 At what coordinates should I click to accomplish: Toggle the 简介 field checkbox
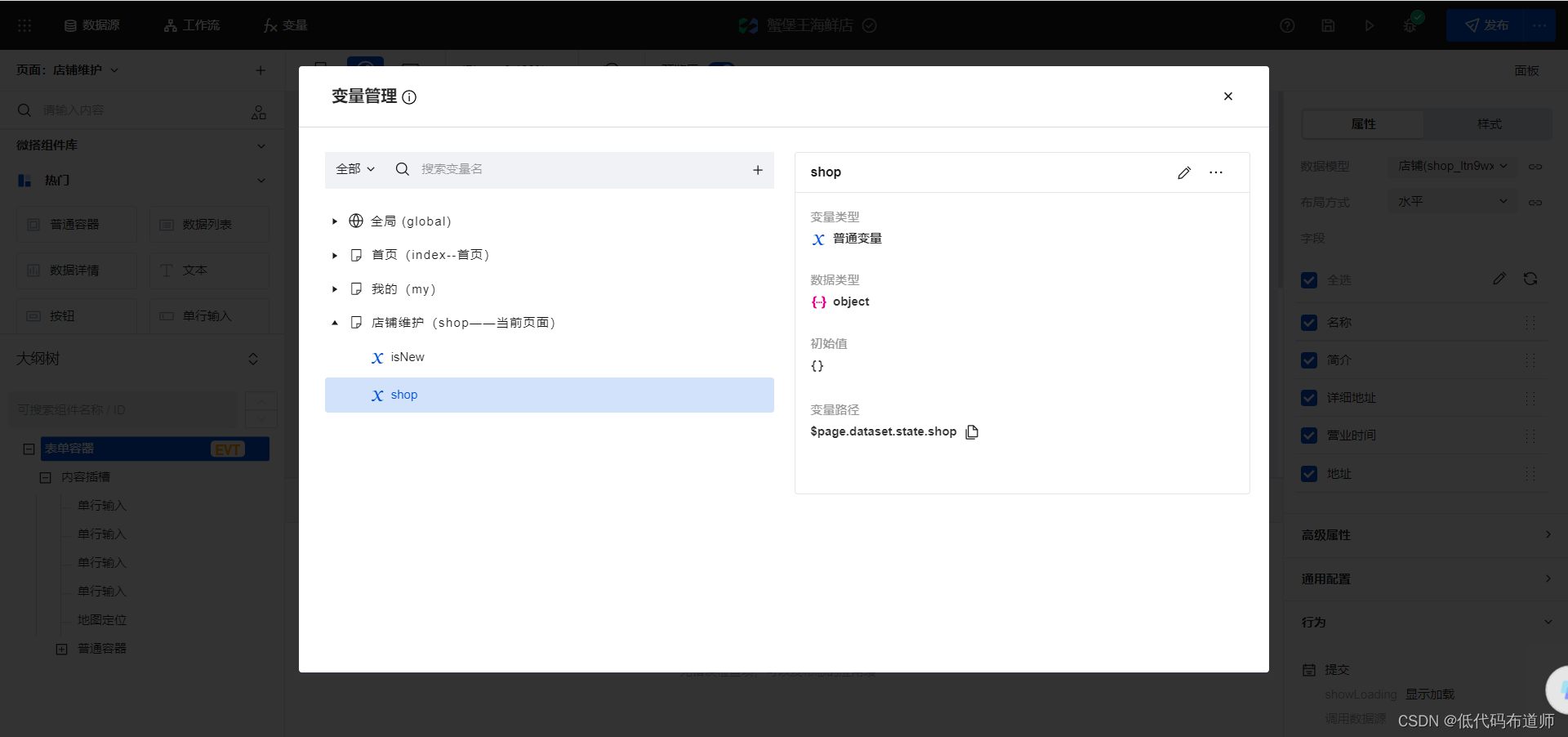(1309, 360)
